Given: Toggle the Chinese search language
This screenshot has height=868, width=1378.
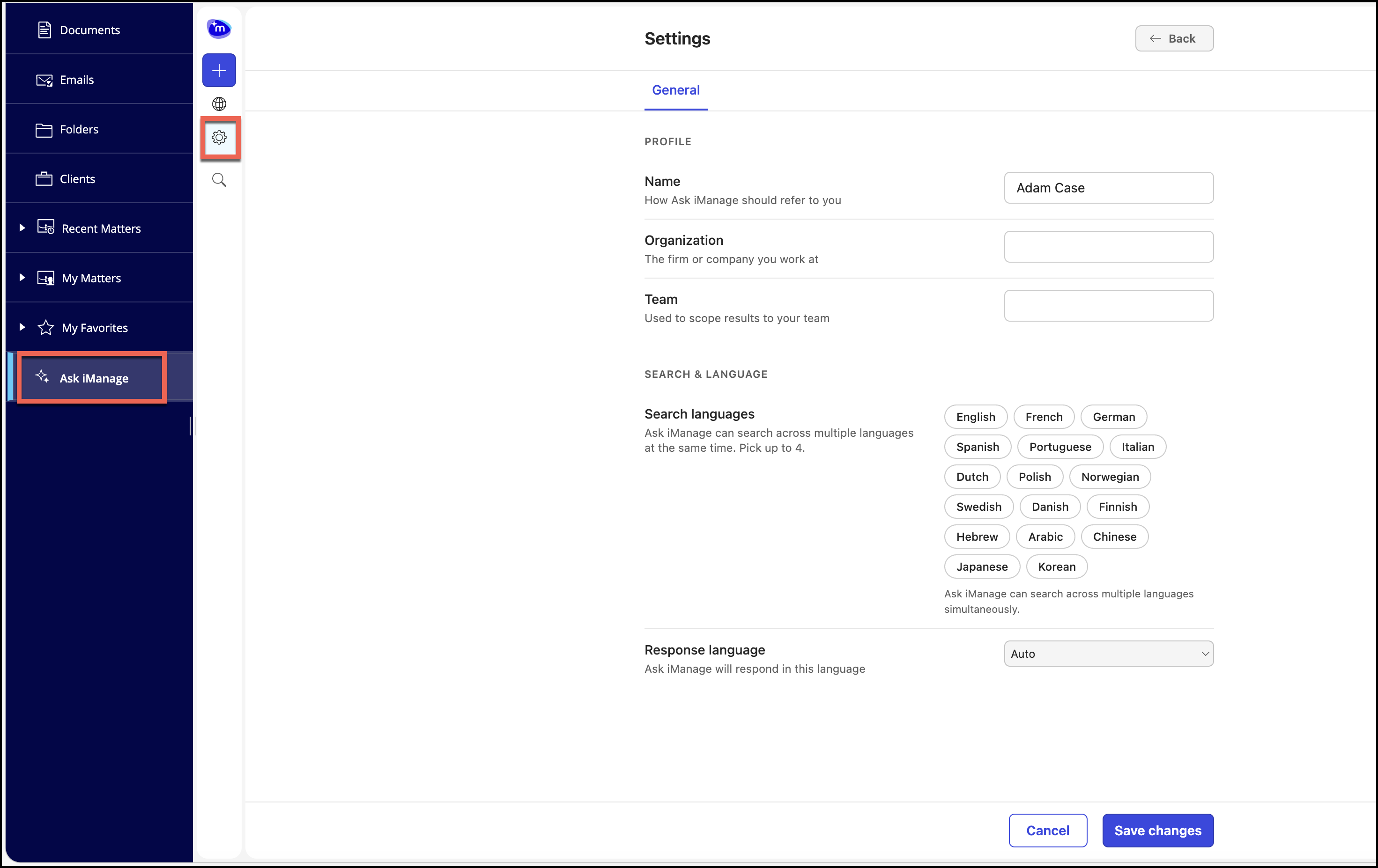Looking at the screenshot, I should [1114, 537].
